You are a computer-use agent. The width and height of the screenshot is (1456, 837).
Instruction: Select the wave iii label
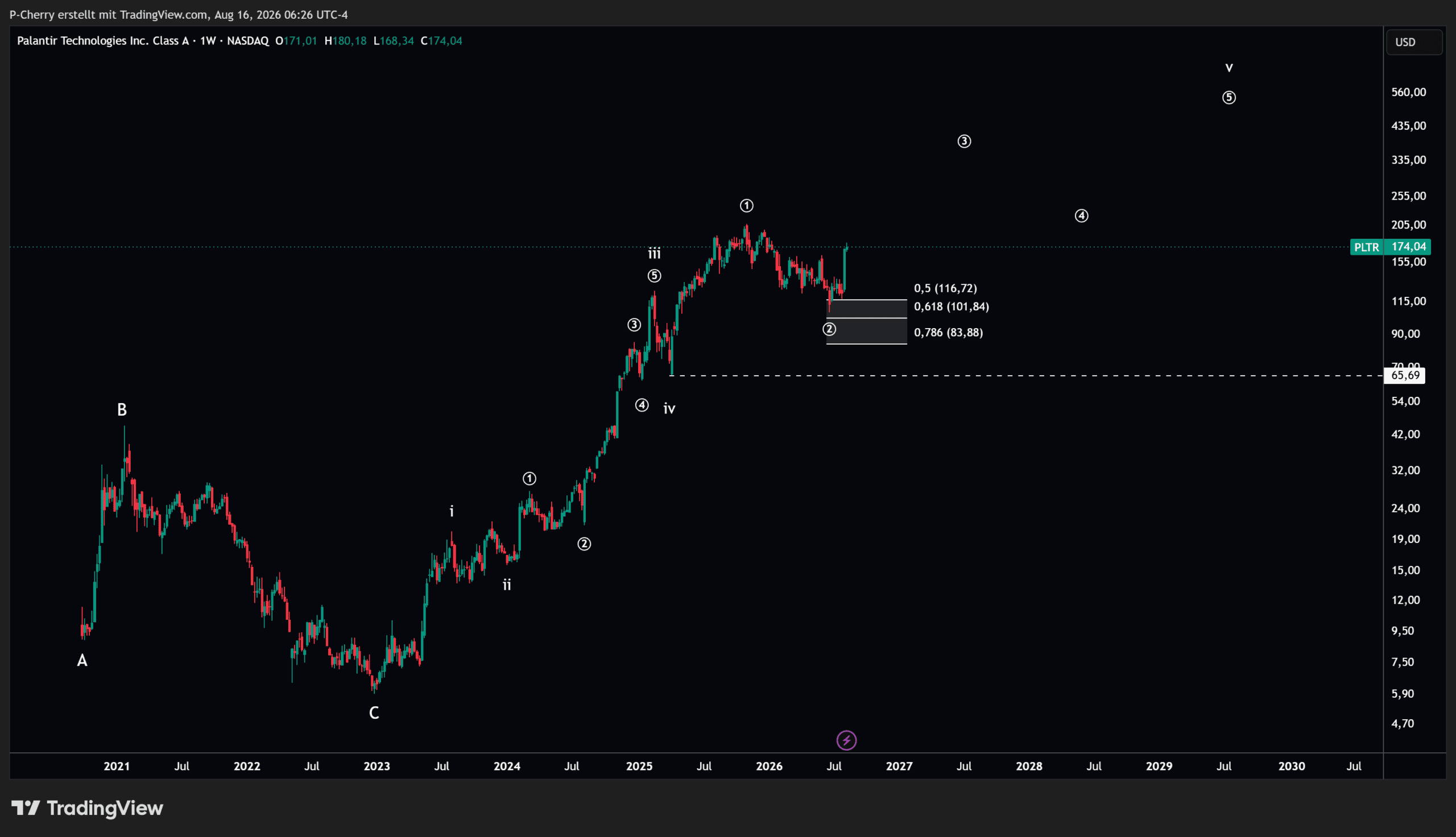(x=654, y=253)
